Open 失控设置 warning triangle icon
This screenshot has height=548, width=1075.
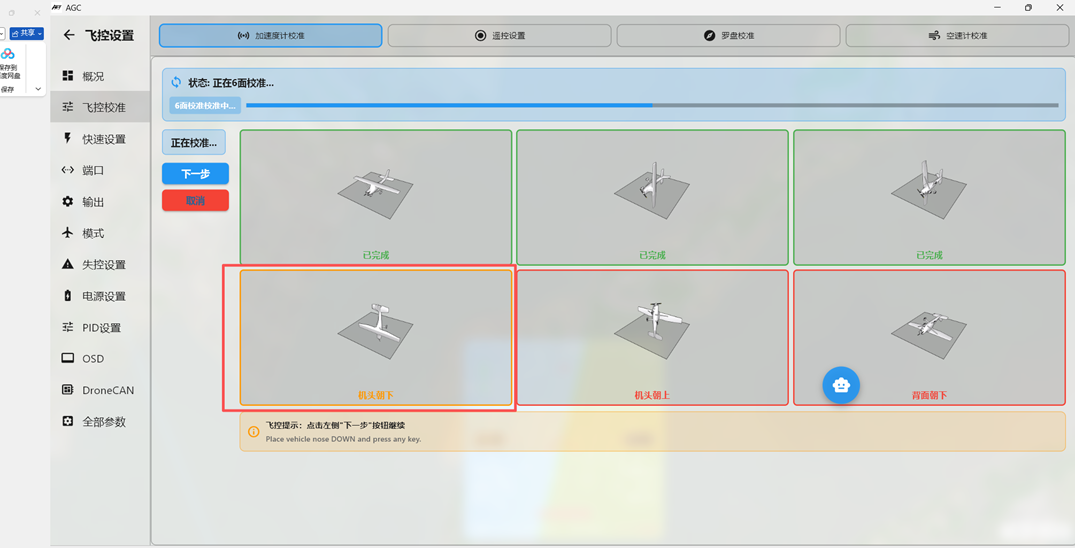(x=68, y=265)
